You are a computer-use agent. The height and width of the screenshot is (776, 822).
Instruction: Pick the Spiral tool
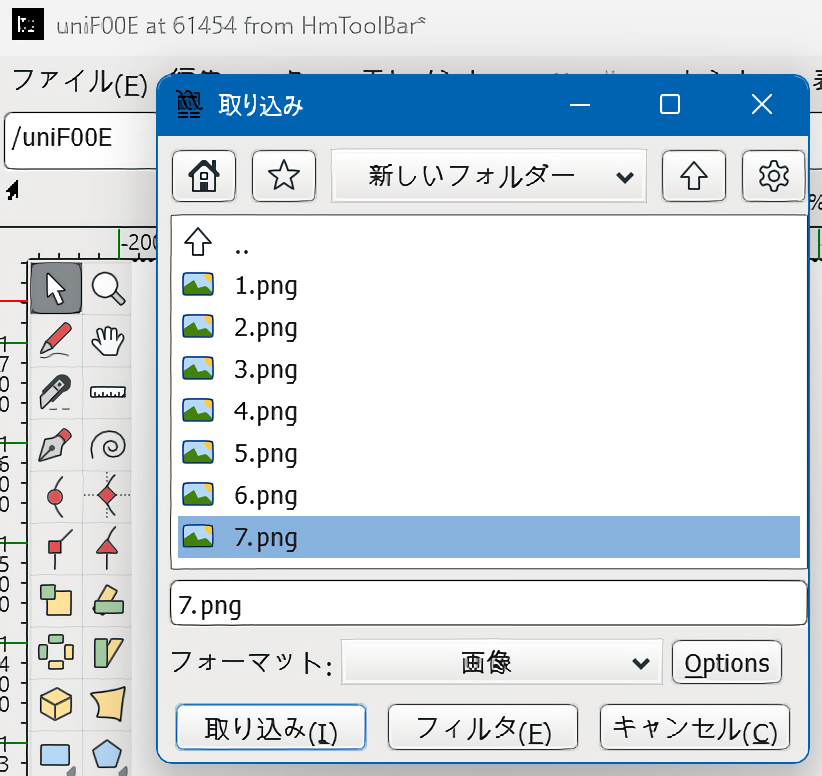click(x=108, y=444)
